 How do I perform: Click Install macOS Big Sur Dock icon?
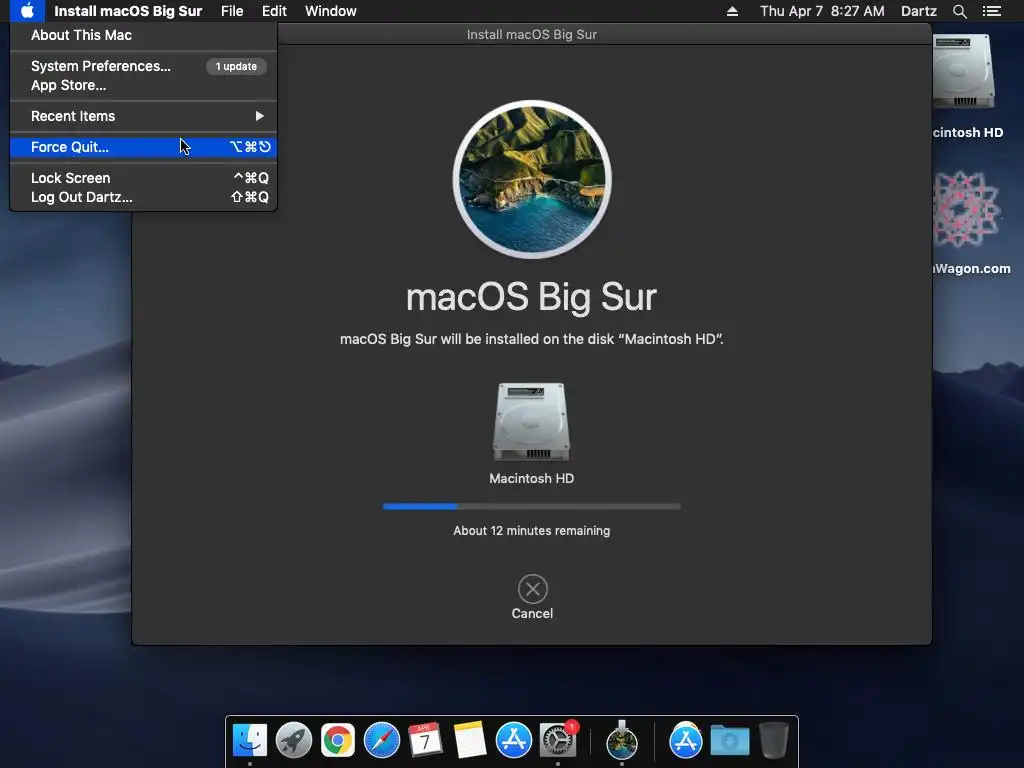(622, 741)
